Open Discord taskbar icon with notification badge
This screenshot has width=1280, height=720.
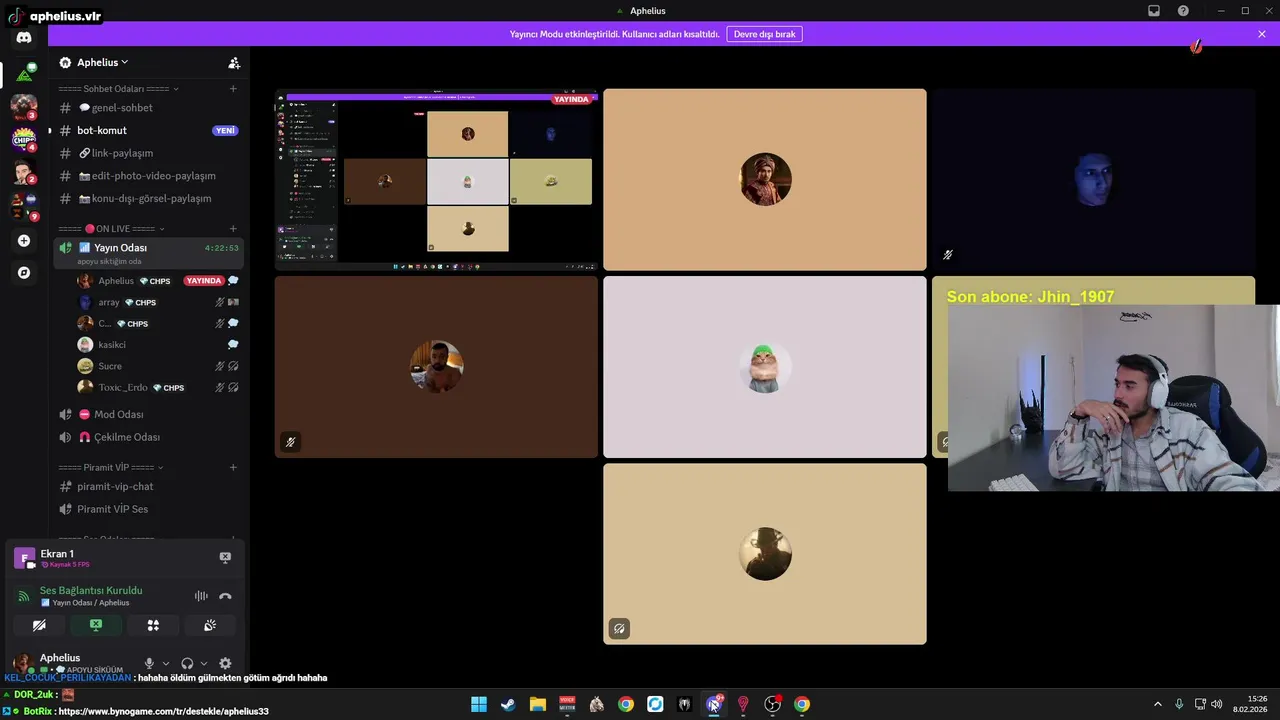(x=714, y=704)
